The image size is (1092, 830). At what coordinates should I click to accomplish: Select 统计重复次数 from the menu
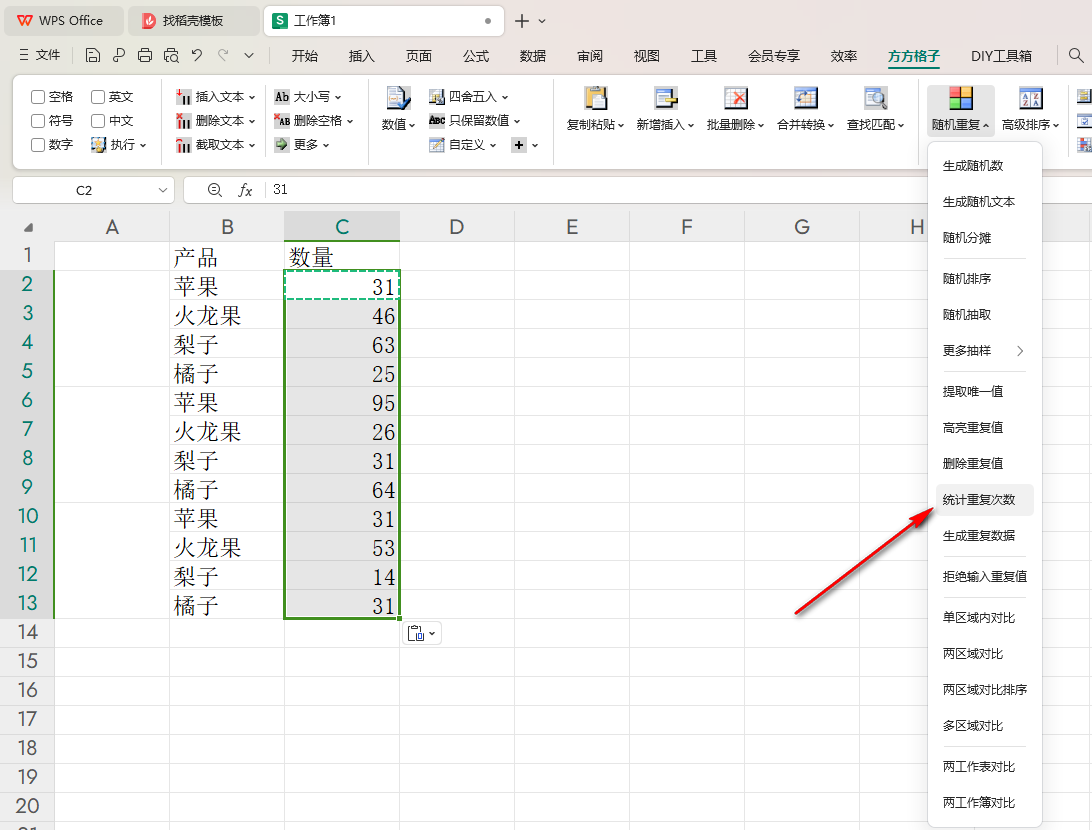[979, 500]
